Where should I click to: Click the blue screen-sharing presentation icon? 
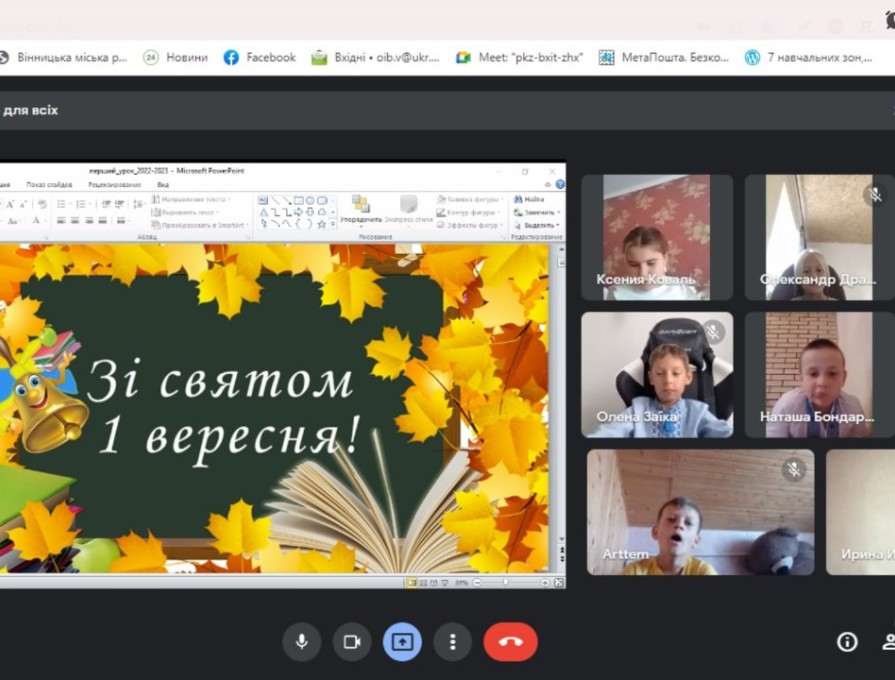click(x=402, y=642)
